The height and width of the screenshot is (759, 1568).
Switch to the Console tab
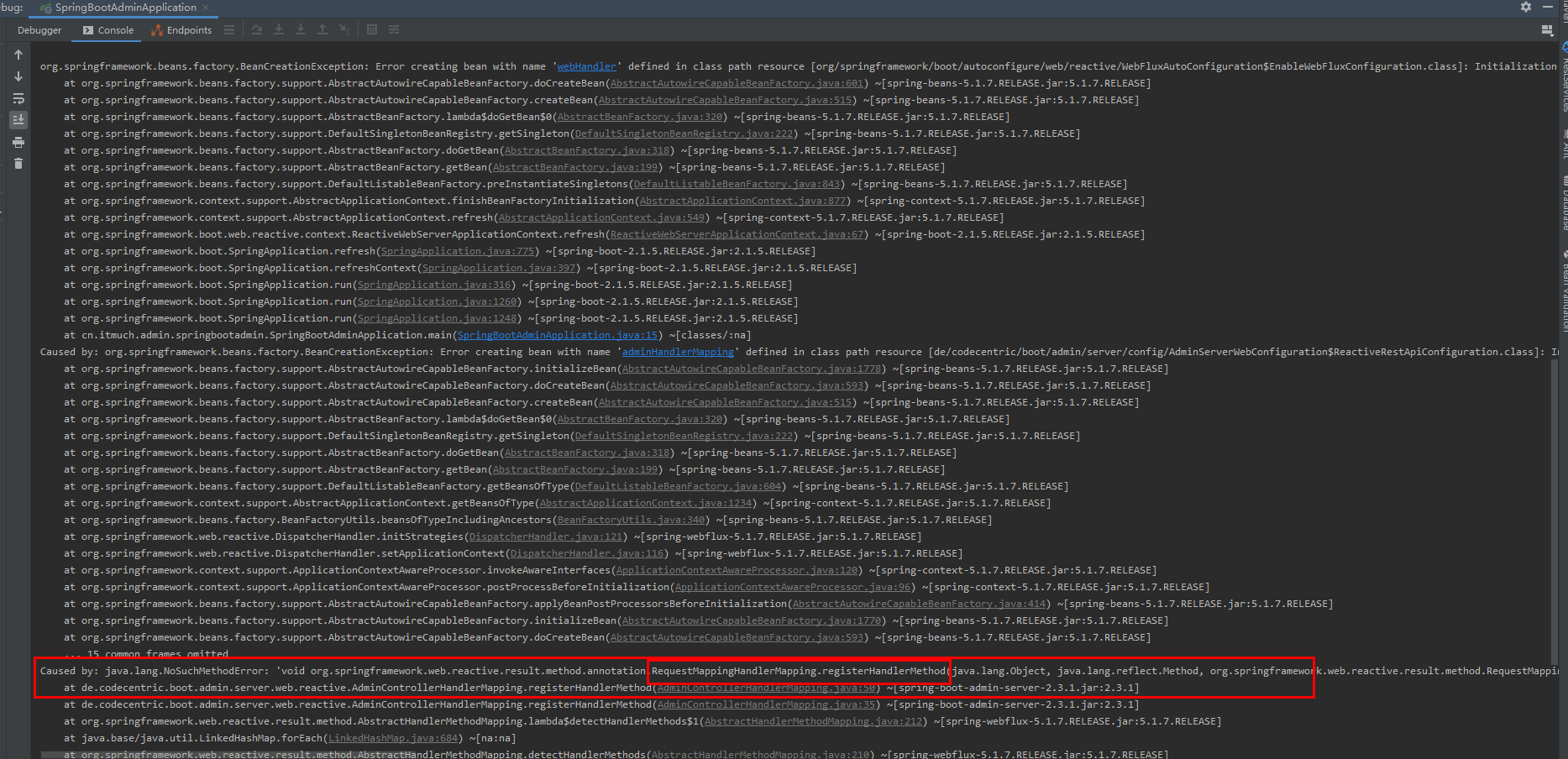pyautogui.click(x=108, y=30)
